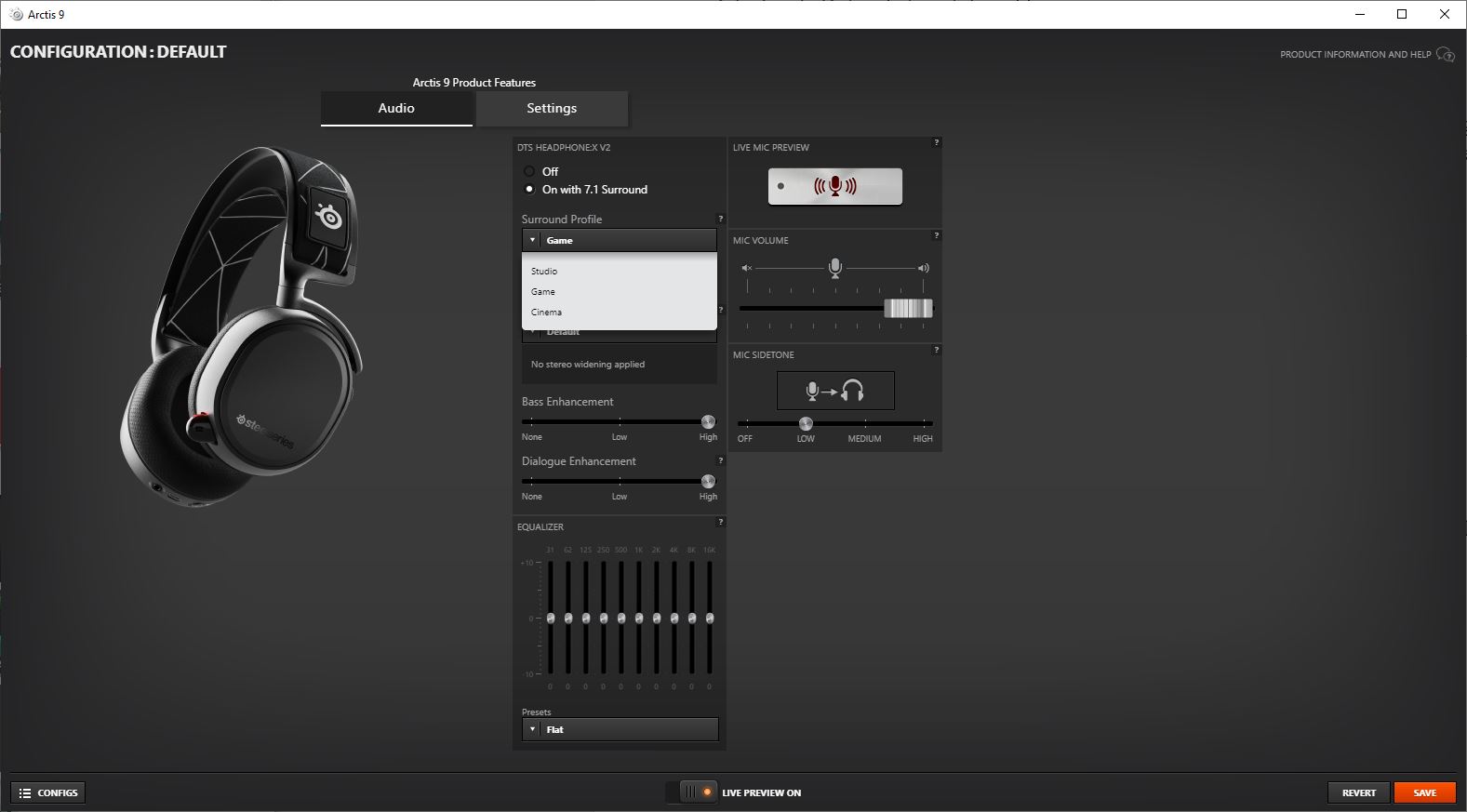This screenshot has height=812, width=1467.
Task: Open help for Equalizer
Action: tap(720, 522)
